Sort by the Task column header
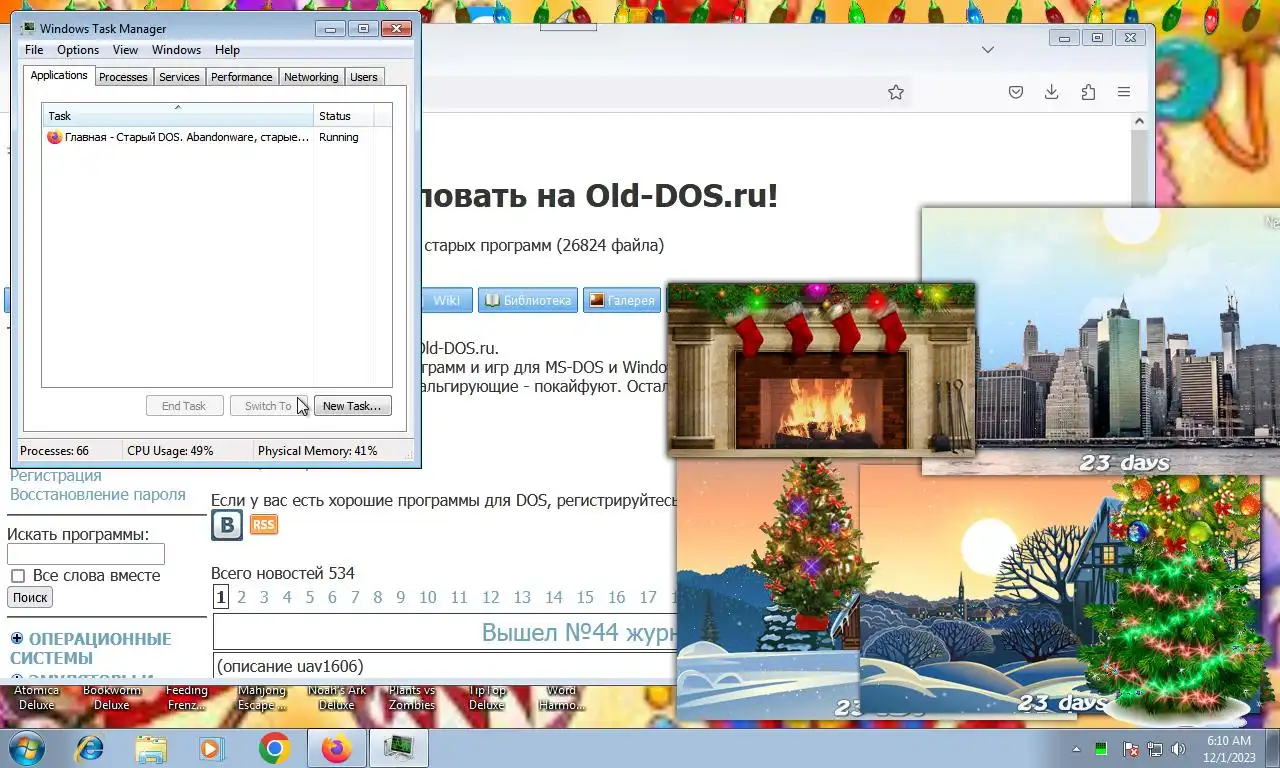 178,115
